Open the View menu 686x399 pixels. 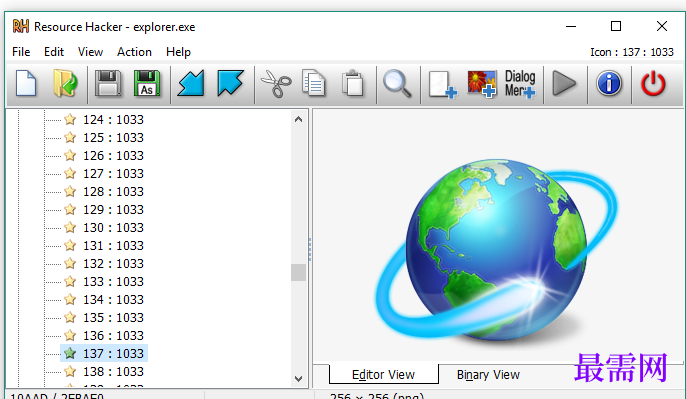coord(91,52)
